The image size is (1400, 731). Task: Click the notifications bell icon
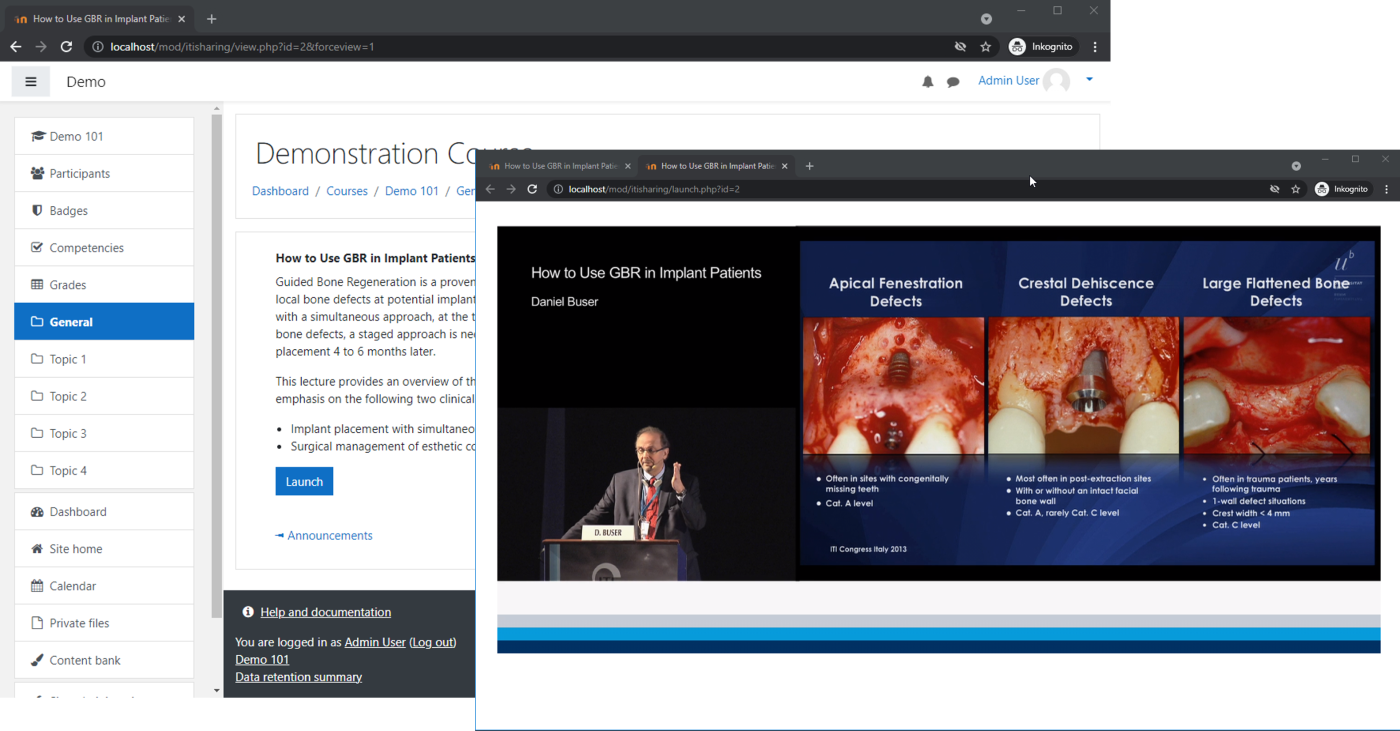(928, 82)
